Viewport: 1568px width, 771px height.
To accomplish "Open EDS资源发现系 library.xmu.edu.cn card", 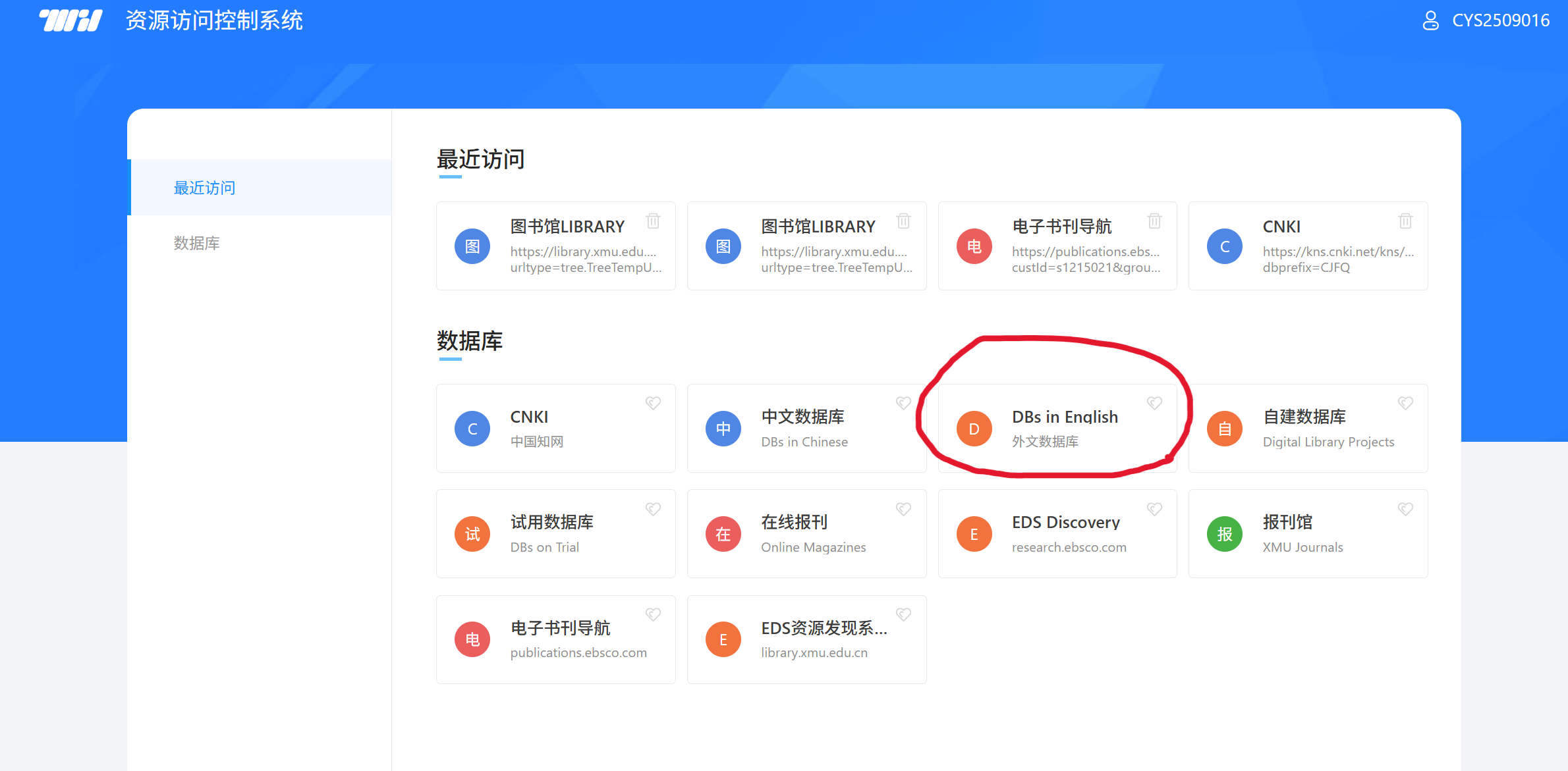I will pyautogui.click(x=806, y=639).
